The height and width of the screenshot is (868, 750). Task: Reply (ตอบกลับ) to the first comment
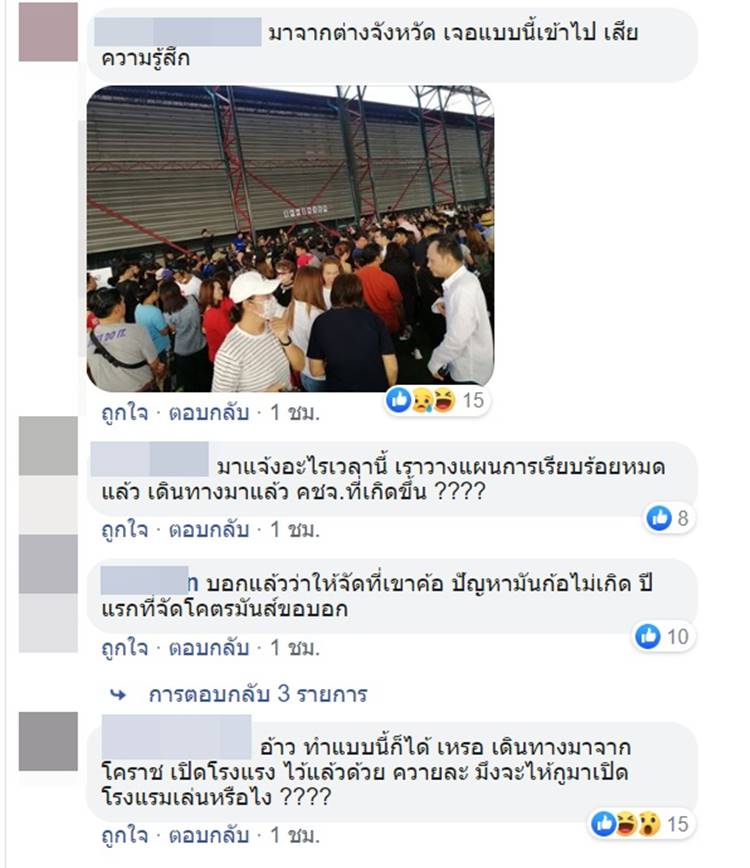pyautogui.click(x=209, y=413)
